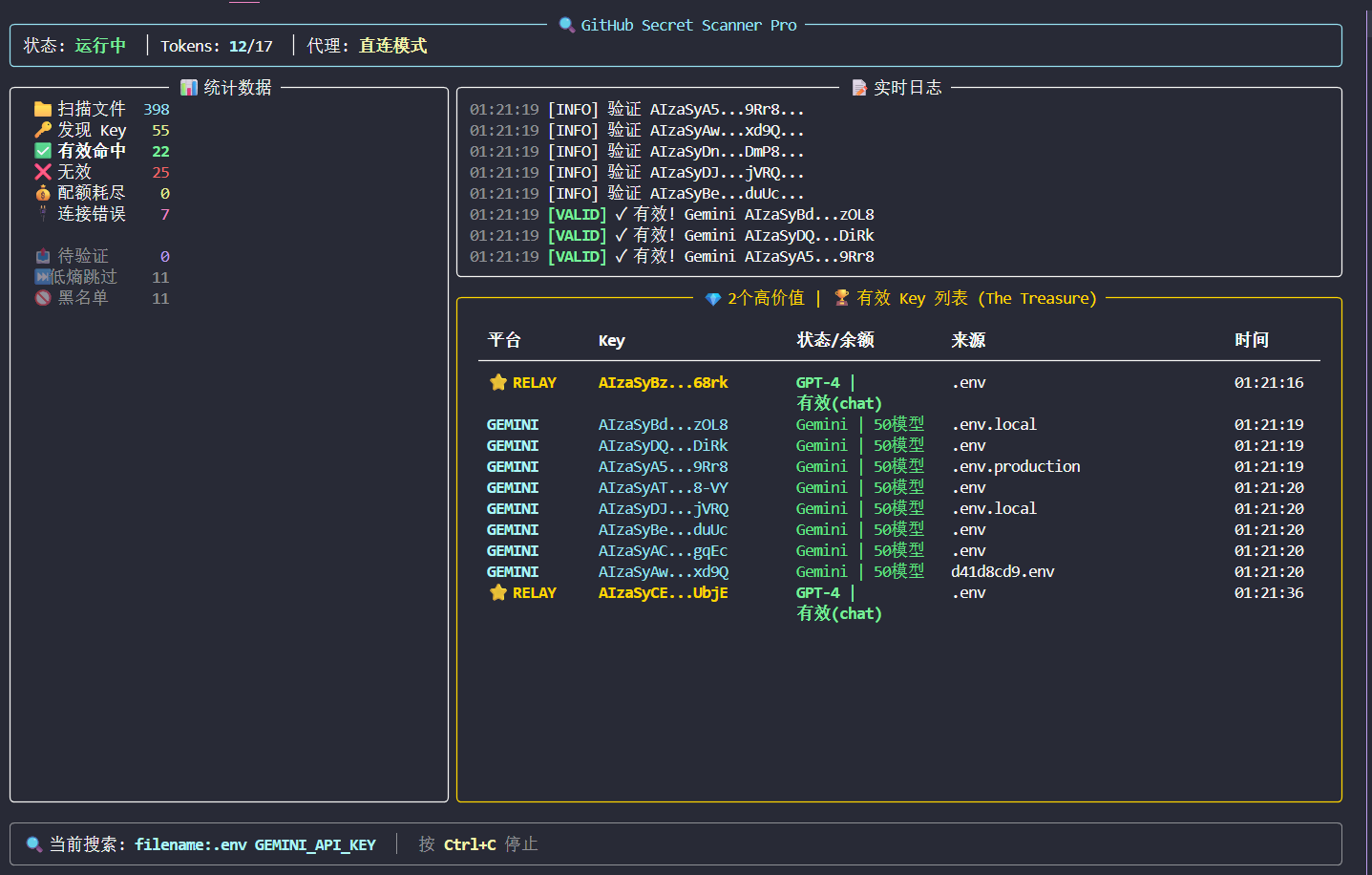The width and height of the screenshot is (1372, 875).
Task: Click the search query filename:.env GEMINI_API_KEY
Action: coord(255,844)
